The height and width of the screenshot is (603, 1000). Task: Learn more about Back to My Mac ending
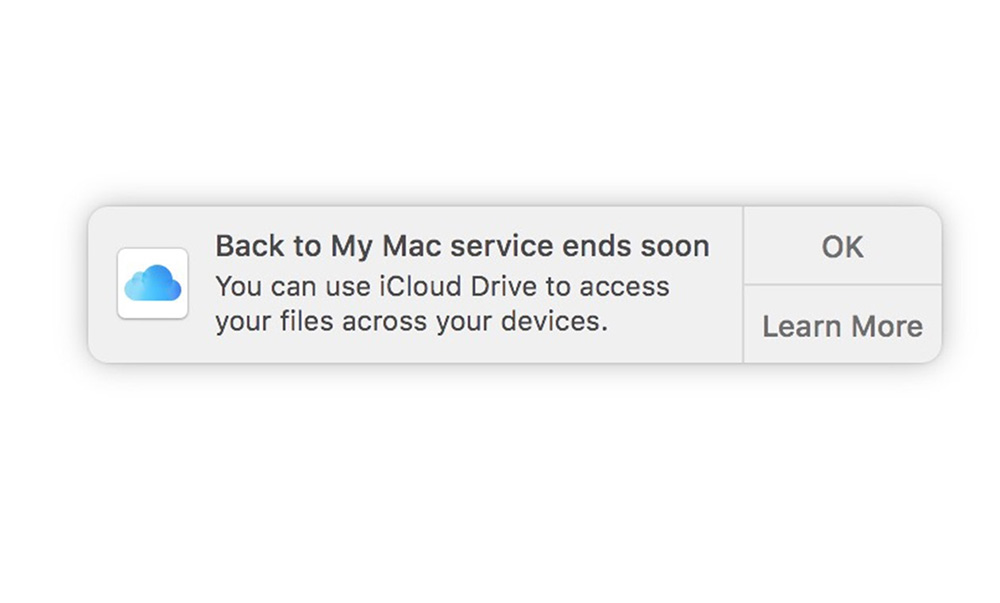tap(842, 325)
